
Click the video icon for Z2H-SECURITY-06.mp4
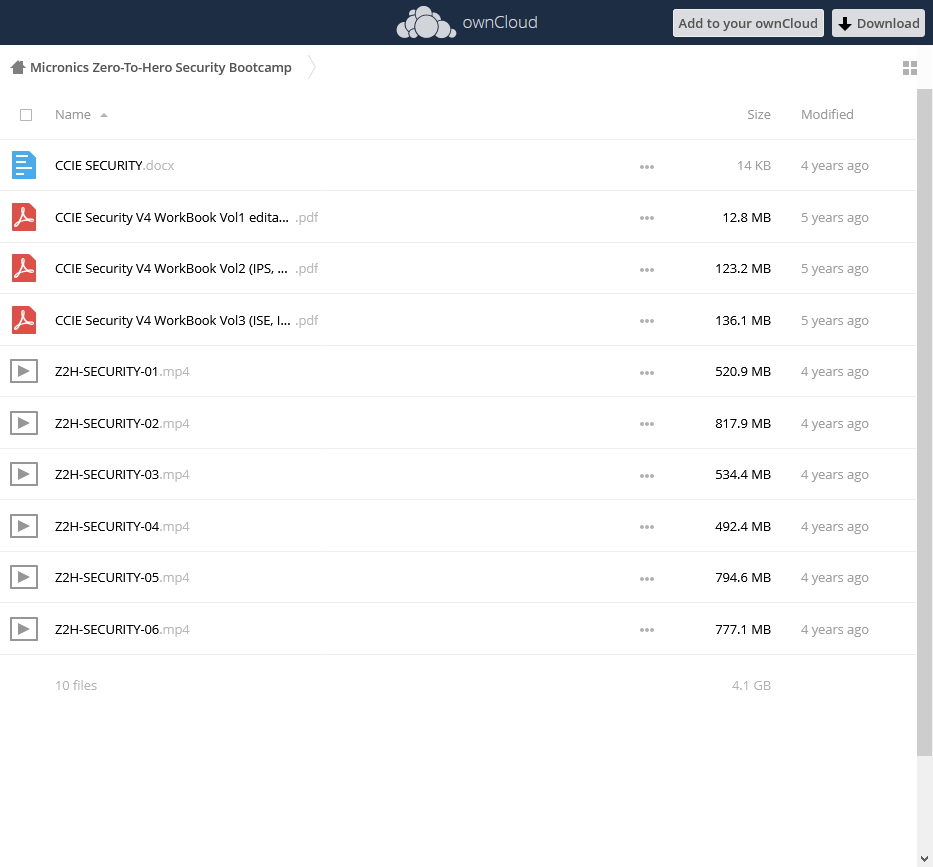point(24,629)
